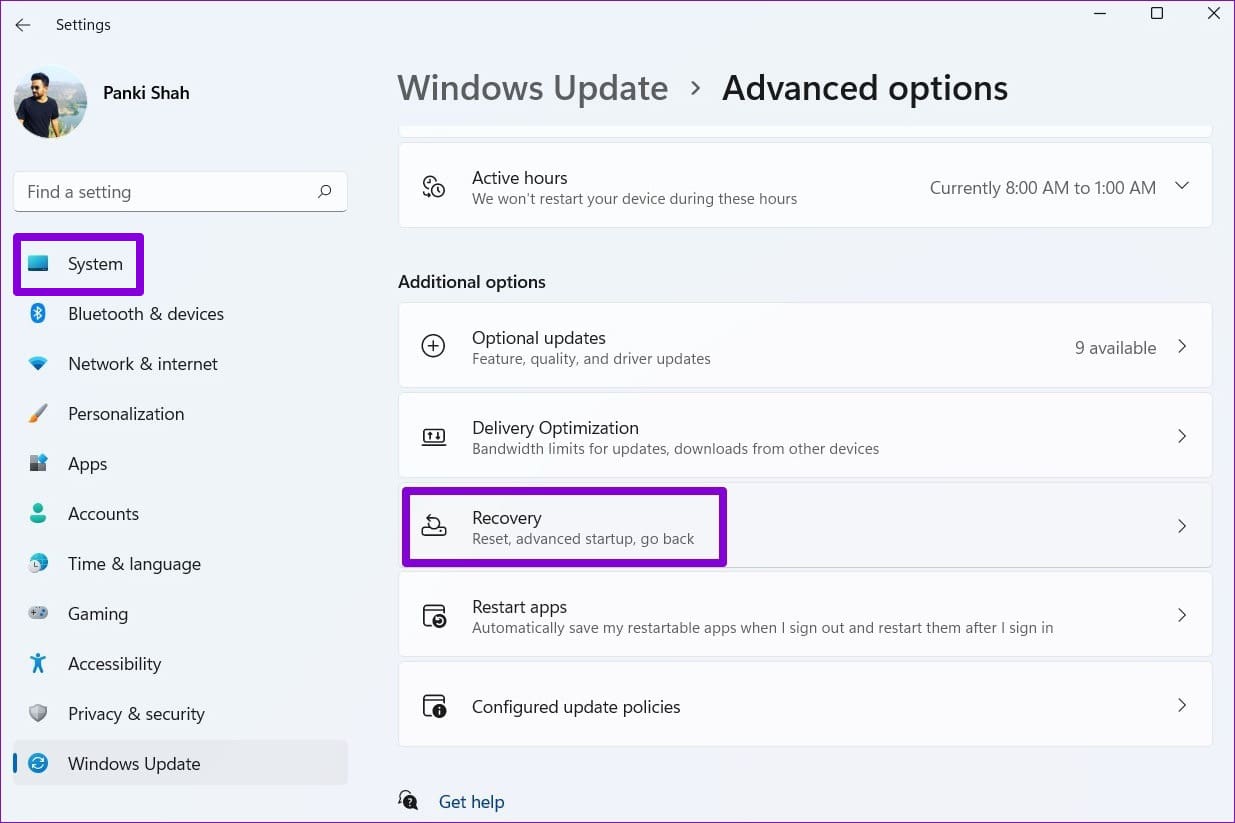Click the Restart apps row chevron
Viewport: 1235px width, 823px height.
click(1182, 616)
